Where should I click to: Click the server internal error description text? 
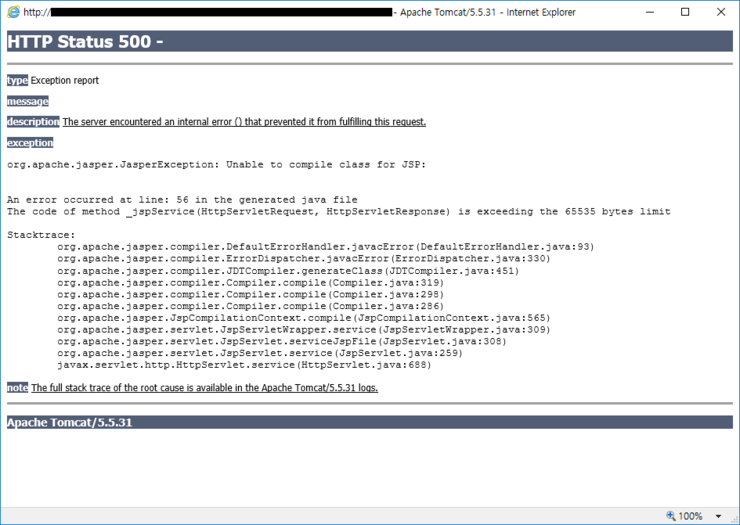[244, 122]
